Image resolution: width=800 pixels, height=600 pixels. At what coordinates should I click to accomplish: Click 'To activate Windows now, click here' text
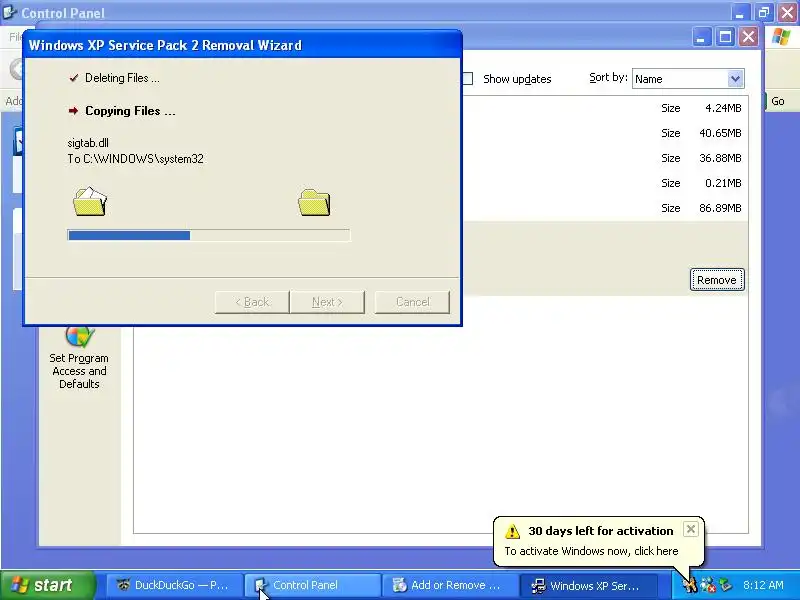click(x=591, y=551)
